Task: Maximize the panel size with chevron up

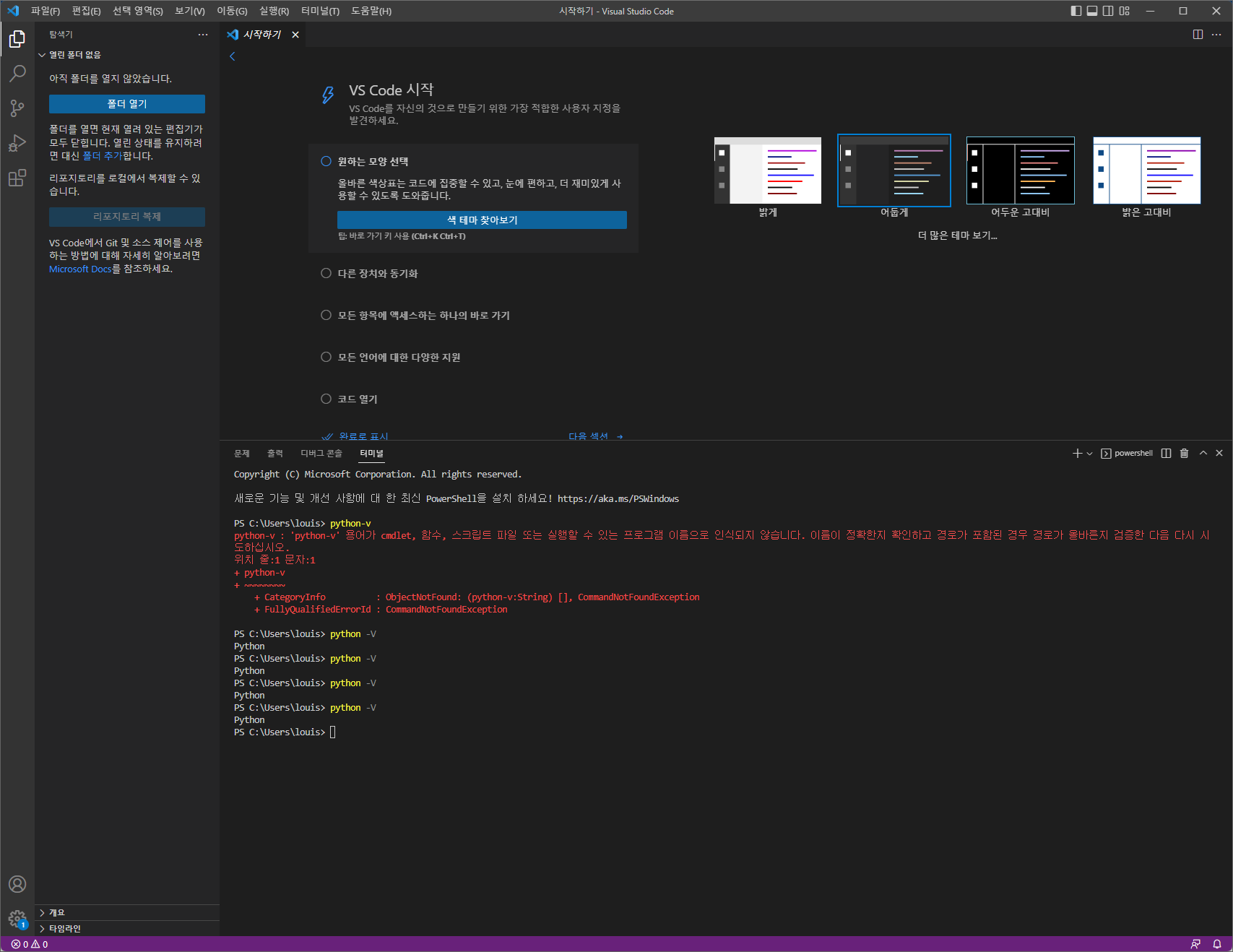Action: click(x=1203, y=454)
